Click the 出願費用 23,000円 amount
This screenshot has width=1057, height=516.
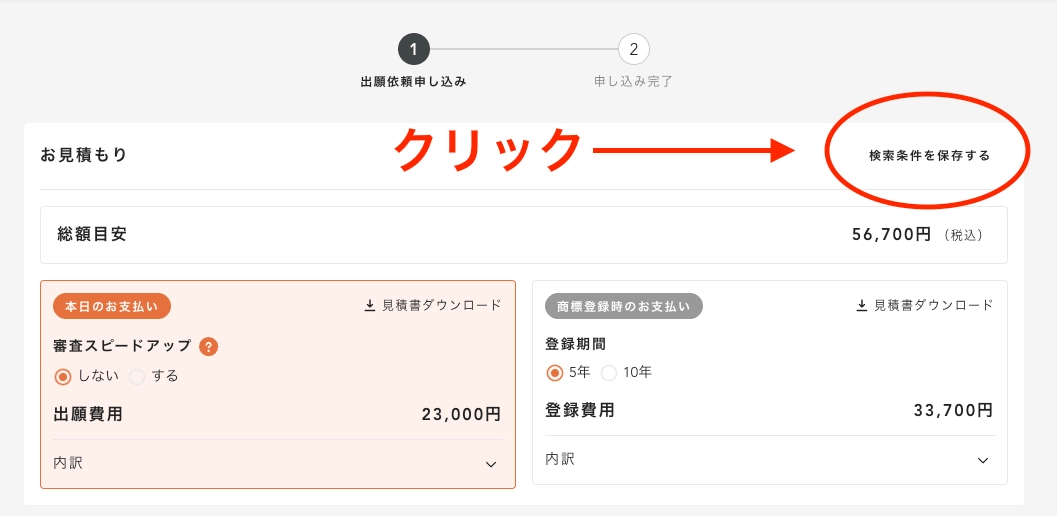tap(461, 414)
